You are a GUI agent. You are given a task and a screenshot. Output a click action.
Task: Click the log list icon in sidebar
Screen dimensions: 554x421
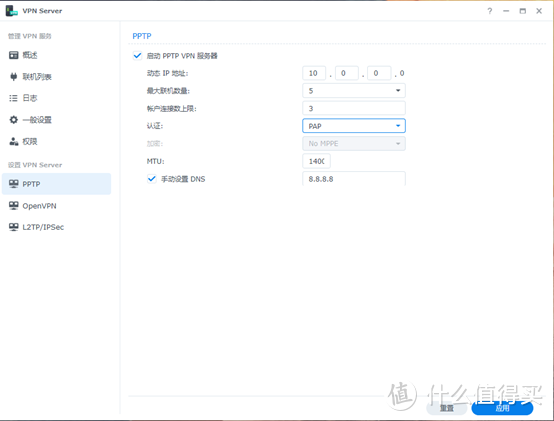13,98
